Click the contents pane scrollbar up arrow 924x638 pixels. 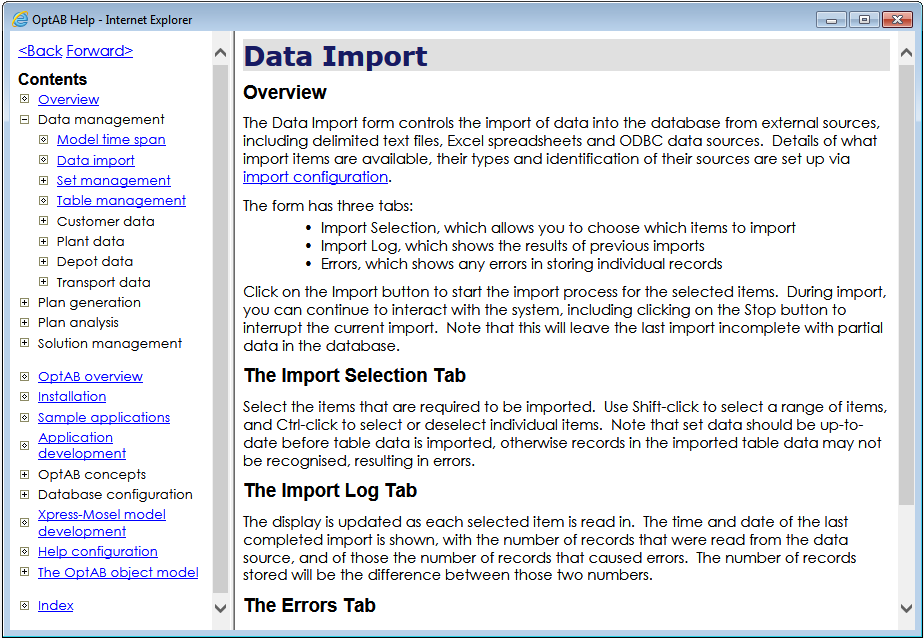click(221, 52)
